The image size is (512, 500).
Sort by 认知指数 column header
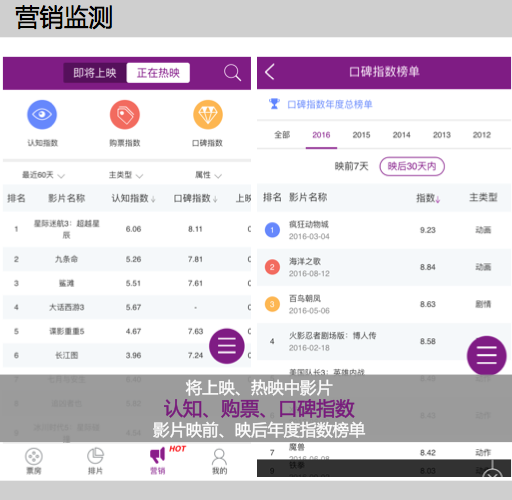(x=133, y=198)
